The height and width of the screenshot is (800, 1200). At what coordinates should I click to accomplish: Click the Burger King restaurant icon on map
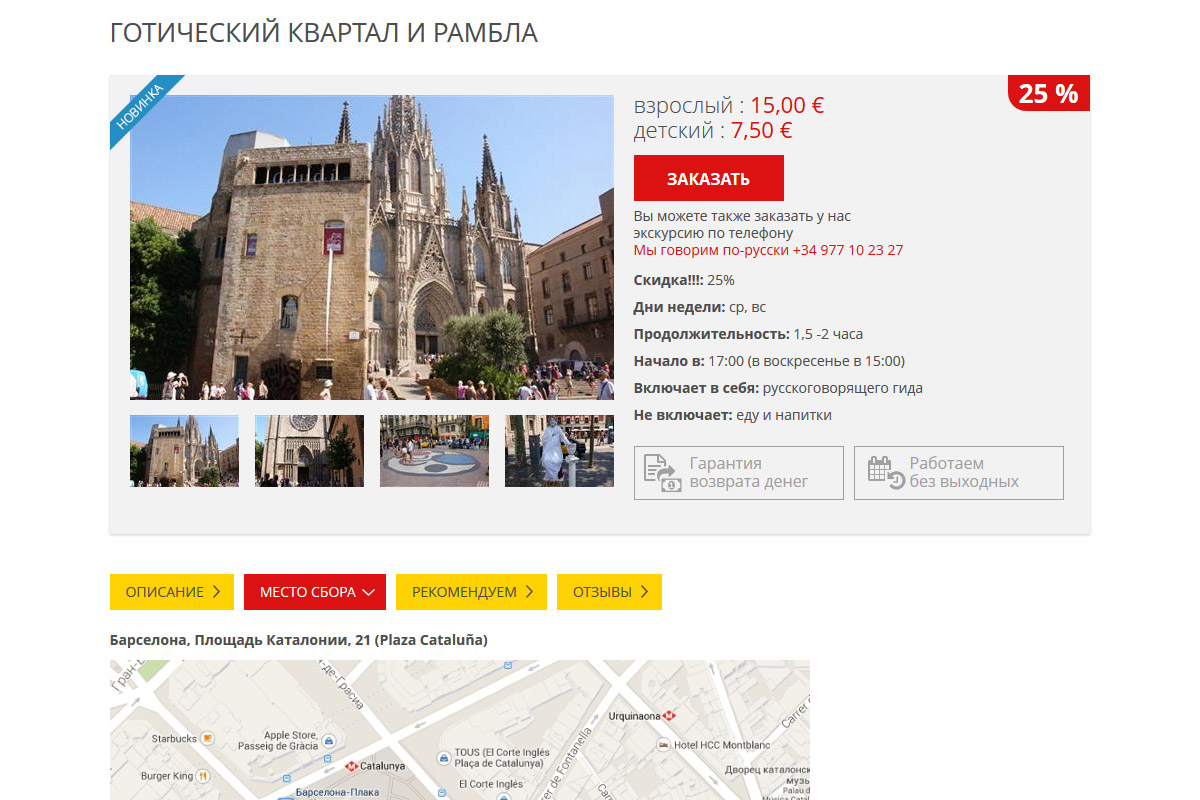pyautogui.click(x=203, y=776)
